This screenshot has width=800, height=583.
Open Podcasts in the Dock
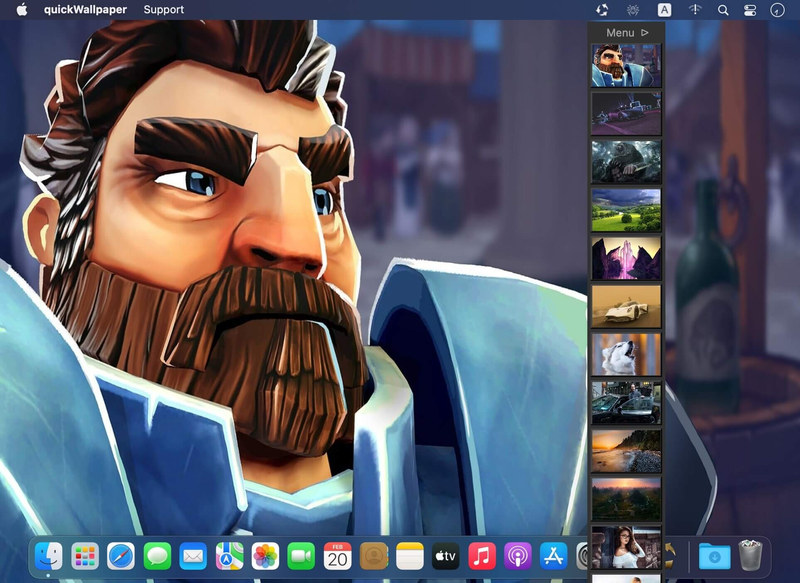[x=518, y=556]
